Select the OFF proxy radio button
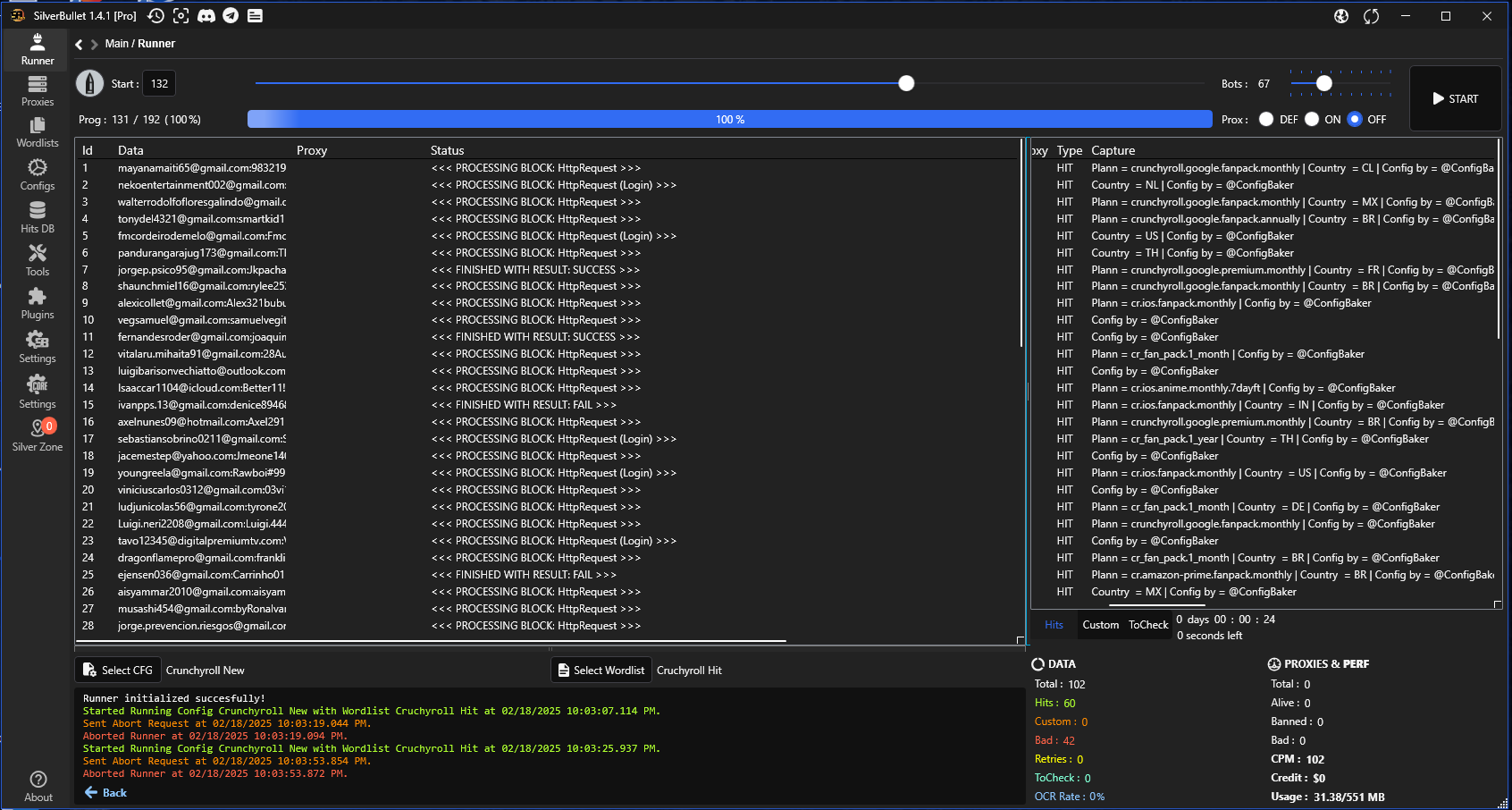Image resolution: width=1512 pixels, height=810 pixels. pos(1355,120)
